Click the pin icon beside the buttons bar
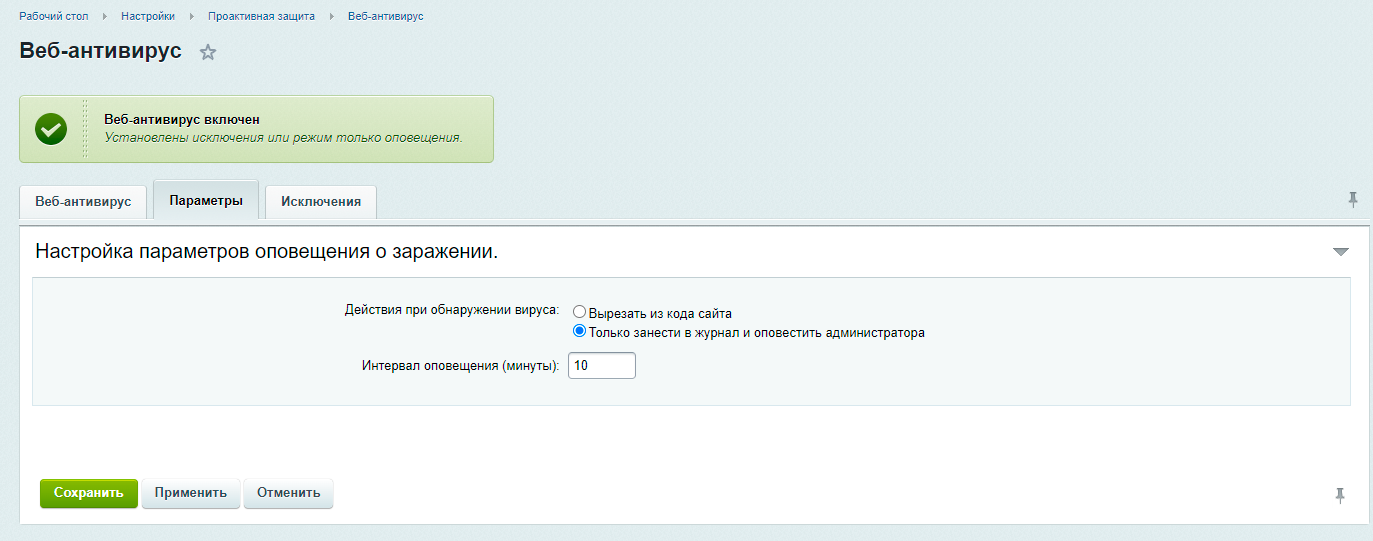Screen dimensions: 1373x541 [x=1340, y=495]
